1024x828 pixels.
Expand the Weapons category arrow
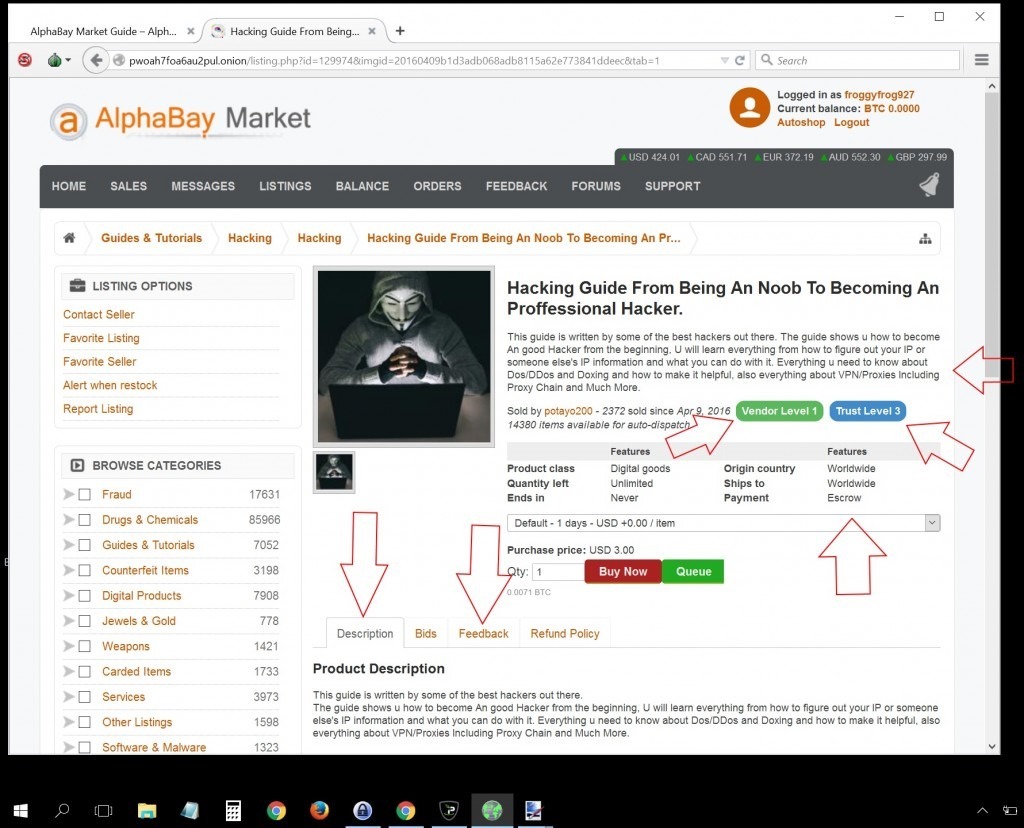click(x=68, y=646)
